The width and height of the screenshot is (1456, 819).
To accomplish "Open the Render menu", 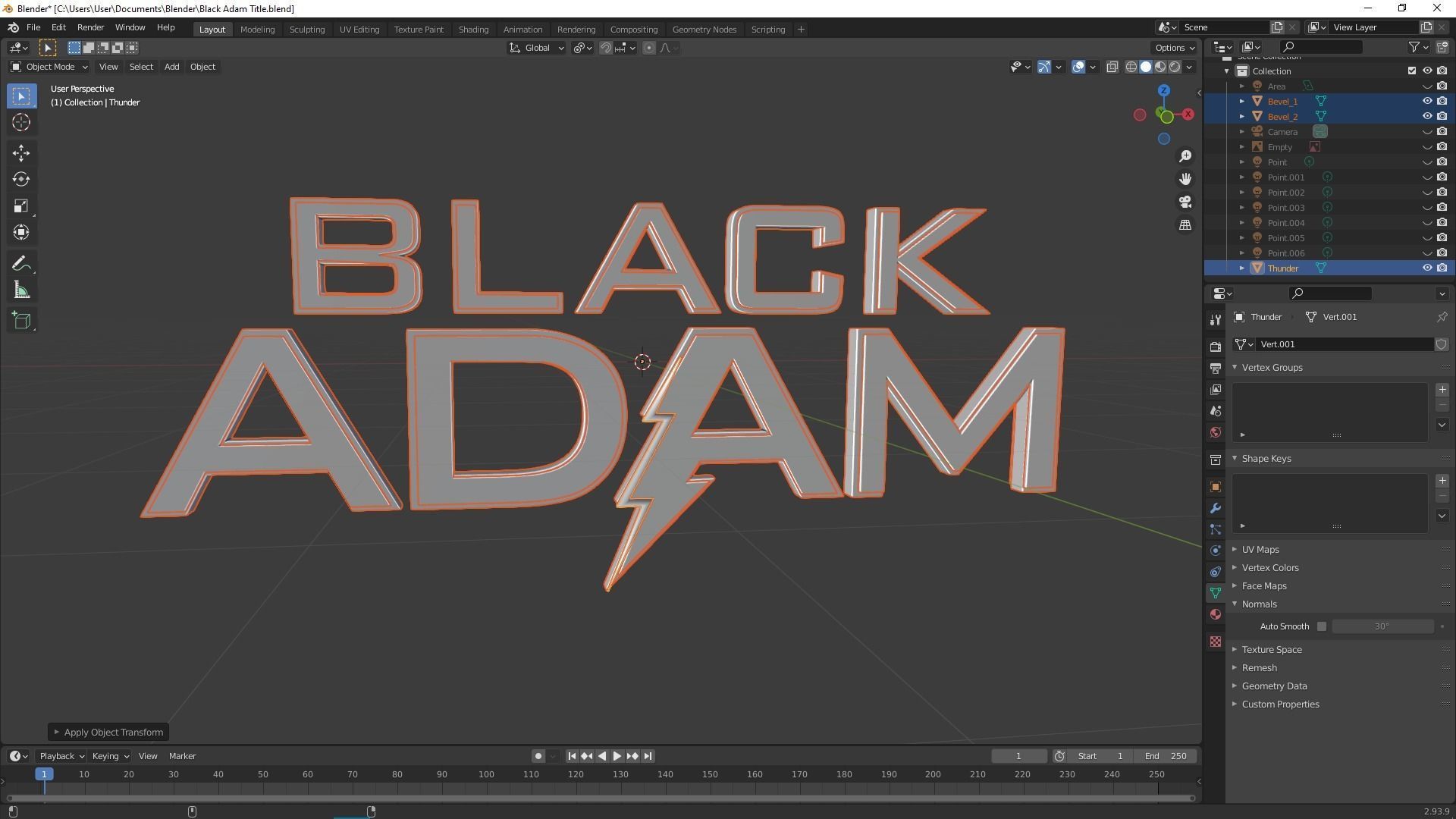I will tap(90, 27).
